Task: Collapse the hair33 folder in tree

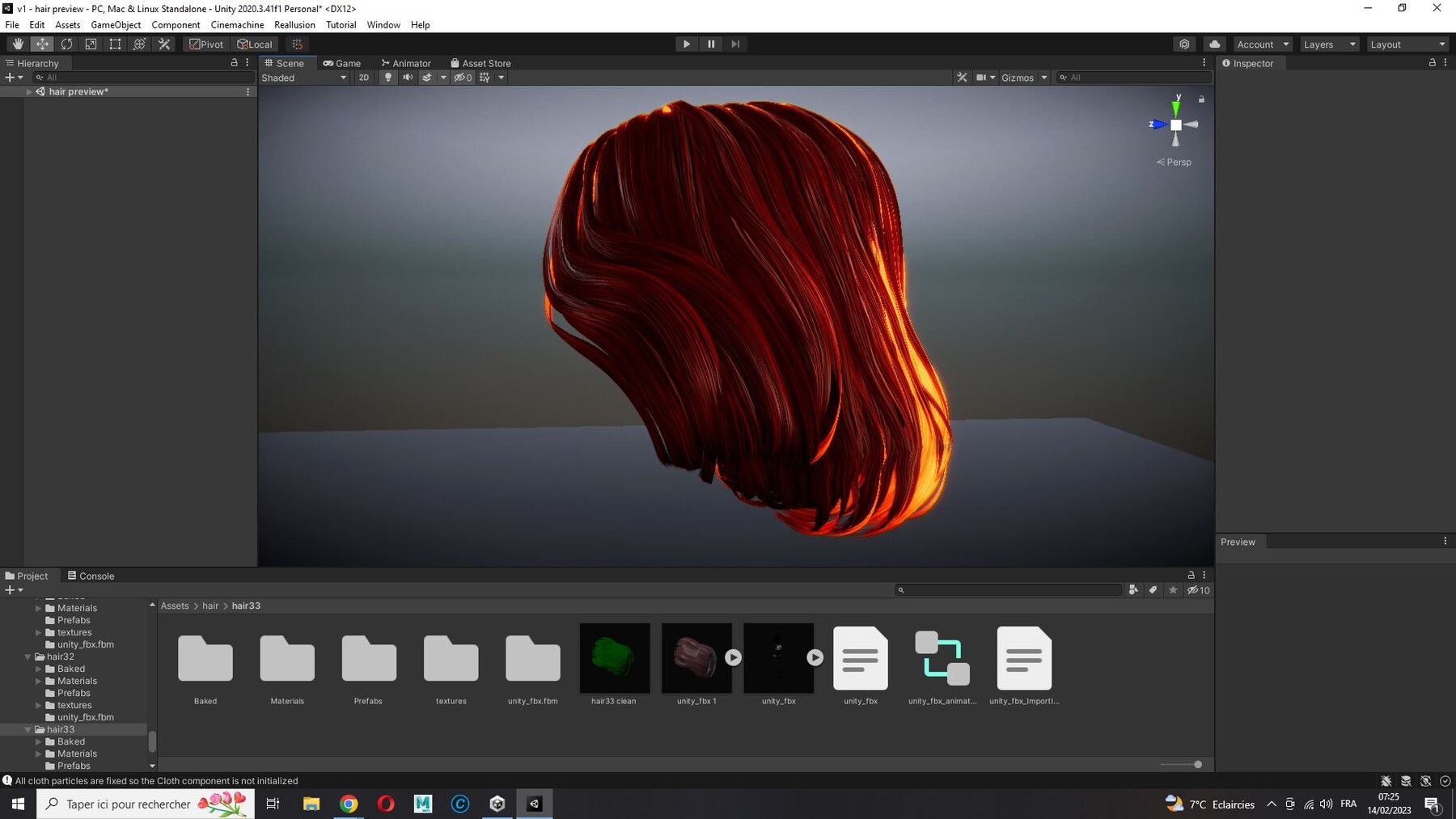Action: pos(28,729)
